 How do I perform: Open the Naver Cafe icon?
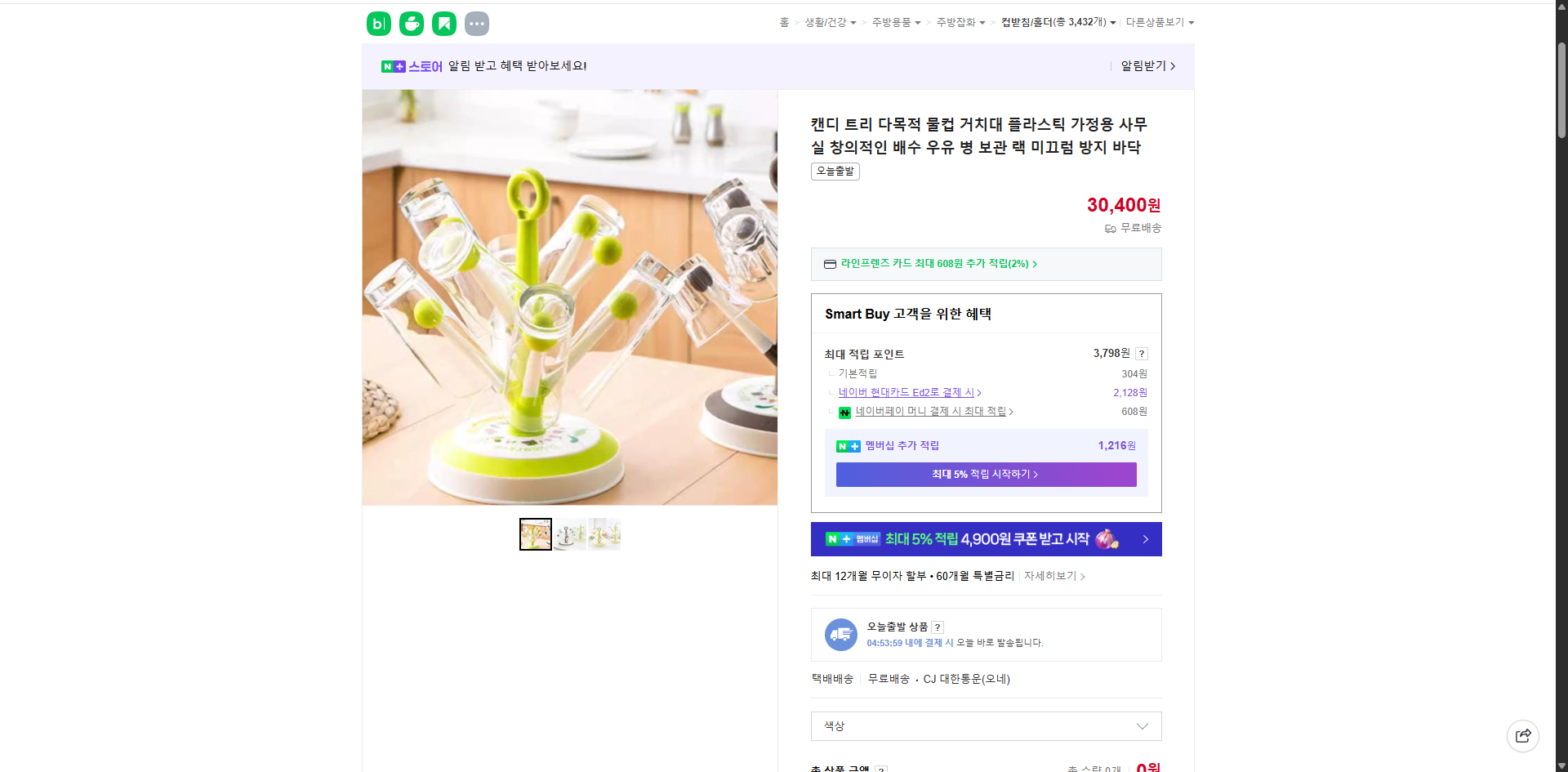(x=411, y=23)
